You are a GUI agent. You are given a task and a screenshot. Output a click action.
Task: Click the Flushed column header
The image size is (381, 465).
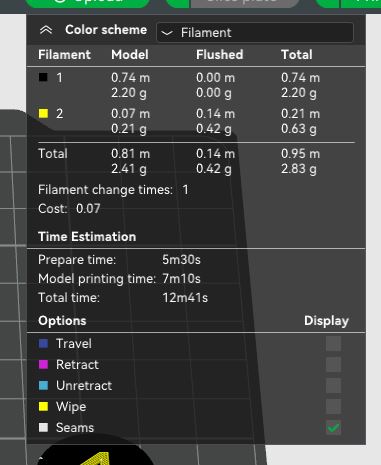click(219, 55)
